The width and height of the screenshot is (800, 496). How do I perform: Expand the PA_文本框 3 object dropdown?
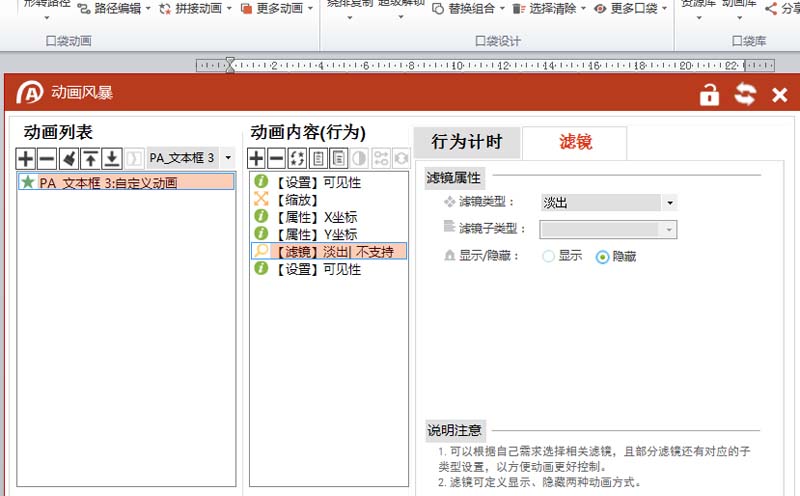click(x=228, y=158)
